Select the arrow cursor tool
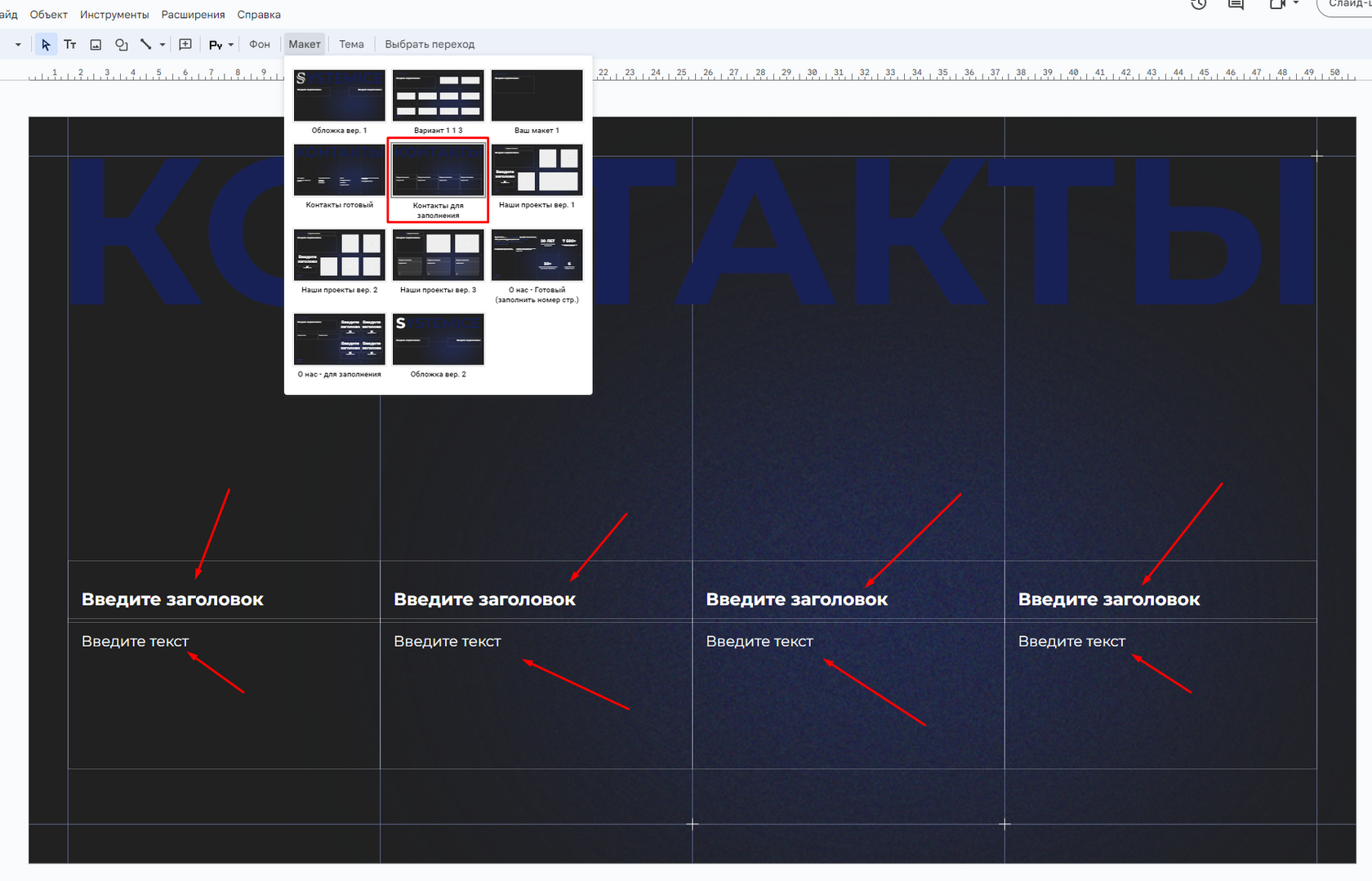This screenshot has height=881, width=1372. 46,44
